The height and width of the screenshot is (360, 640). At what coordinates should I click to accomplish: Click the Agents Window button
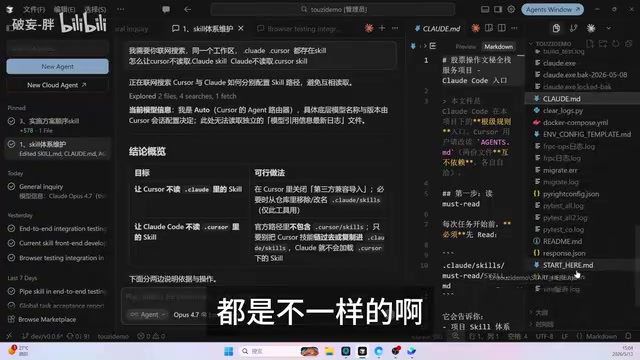[x=553, y=9]
